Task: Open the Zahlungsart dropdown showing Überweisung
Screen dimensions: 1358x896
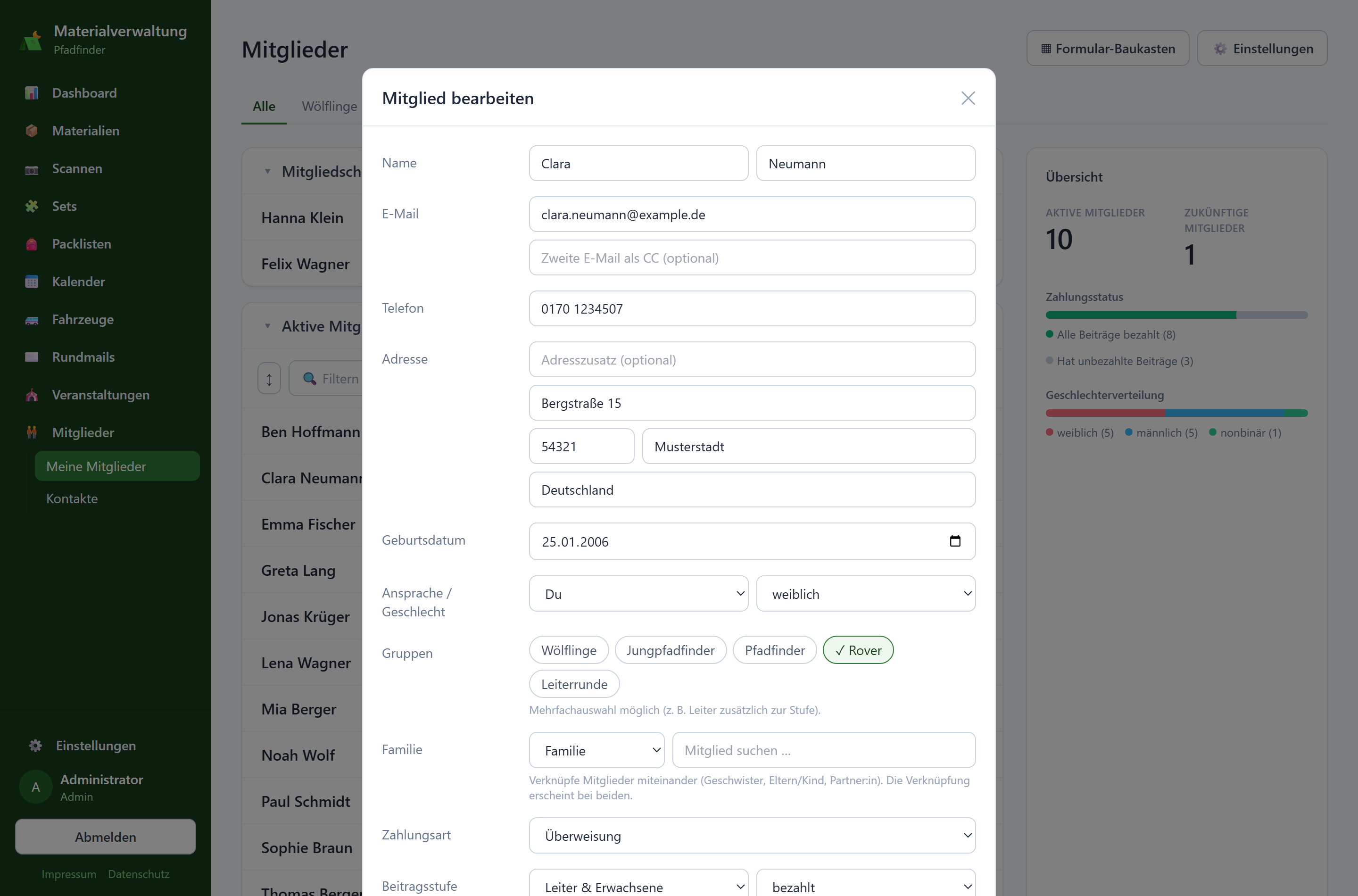Action: pos(752,836)
